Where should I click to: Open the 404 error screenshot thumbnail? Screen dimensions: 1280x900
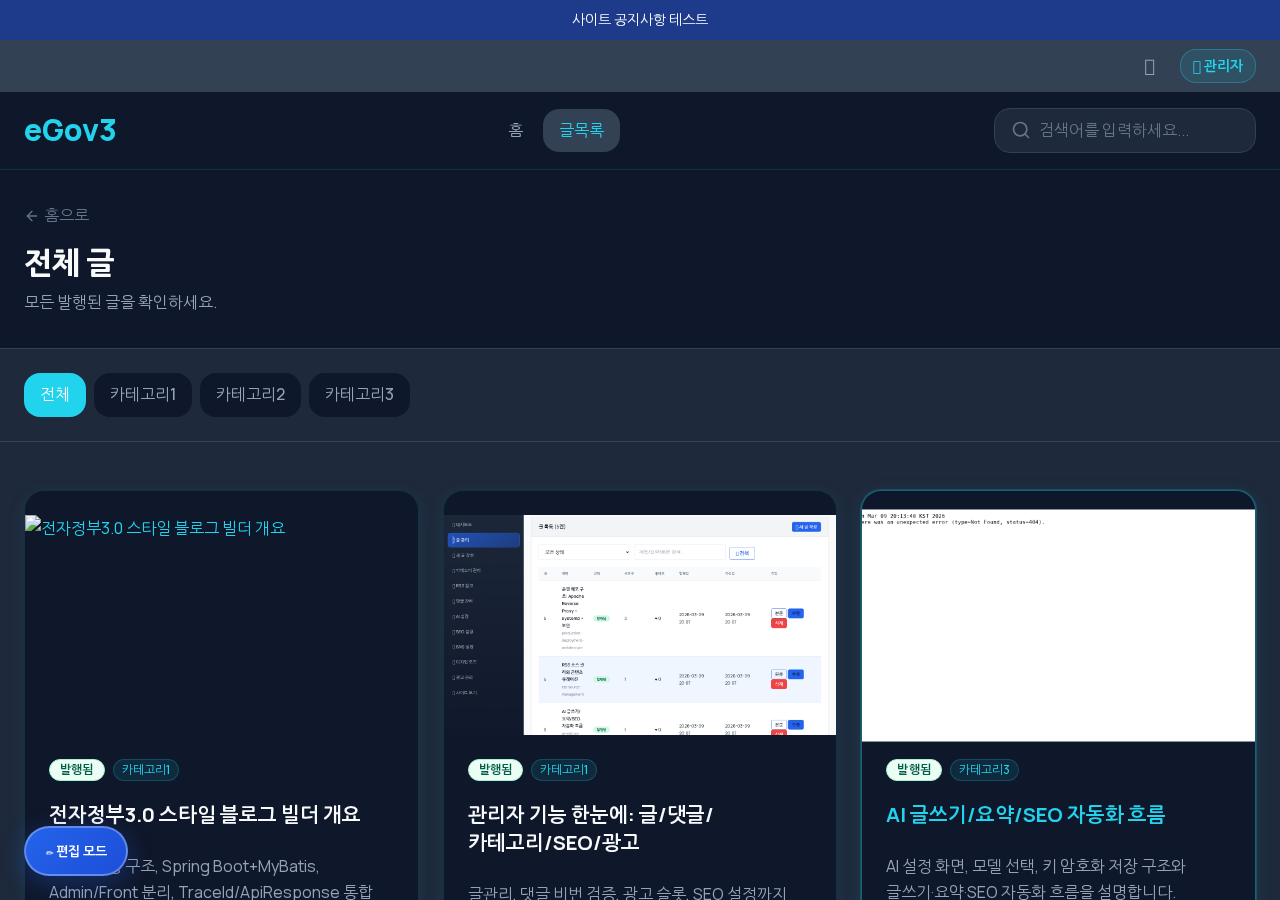1058,625
